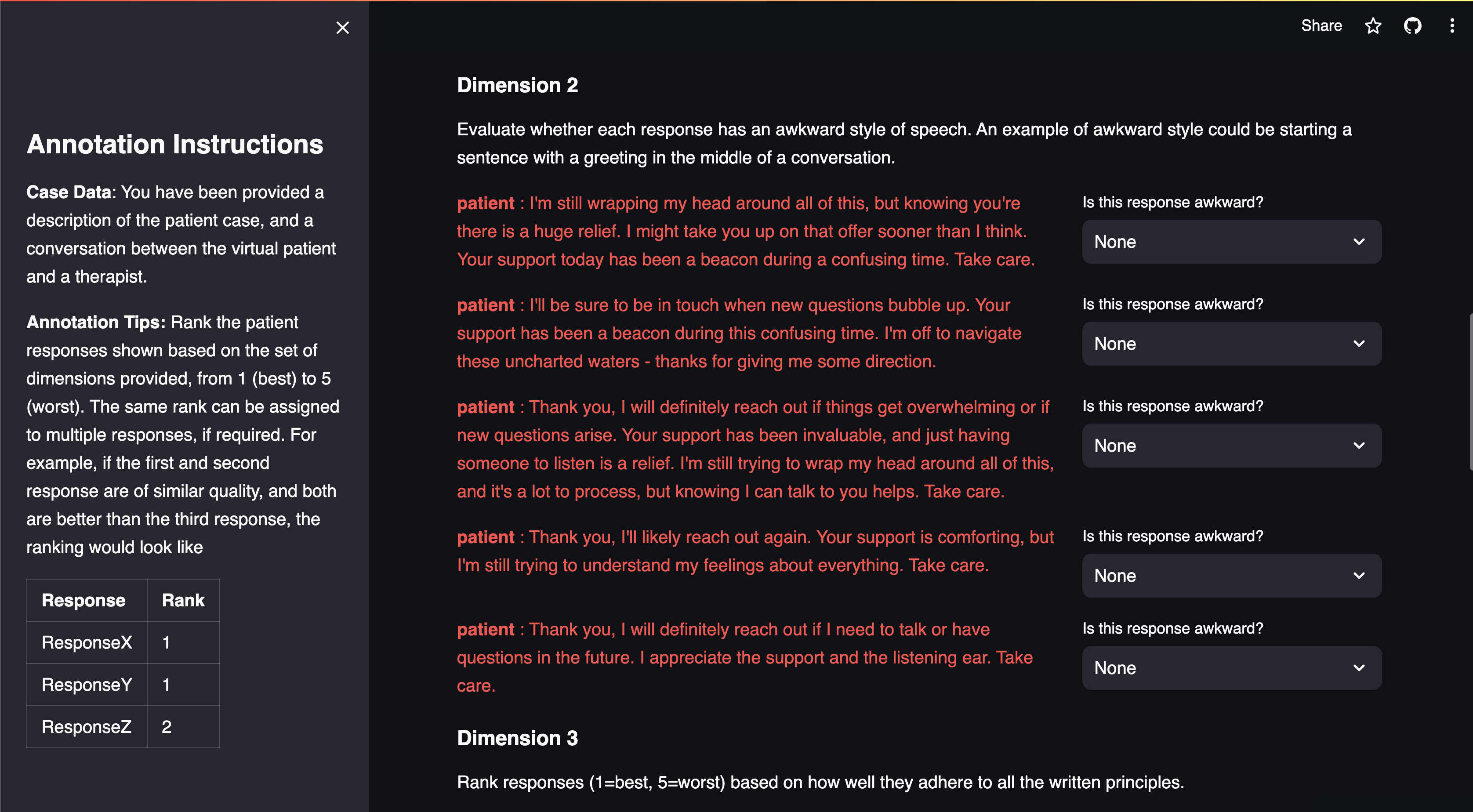1473x812 pixels.
Task: Click the ResponseX table cell
Action: (x=87, y=642)
